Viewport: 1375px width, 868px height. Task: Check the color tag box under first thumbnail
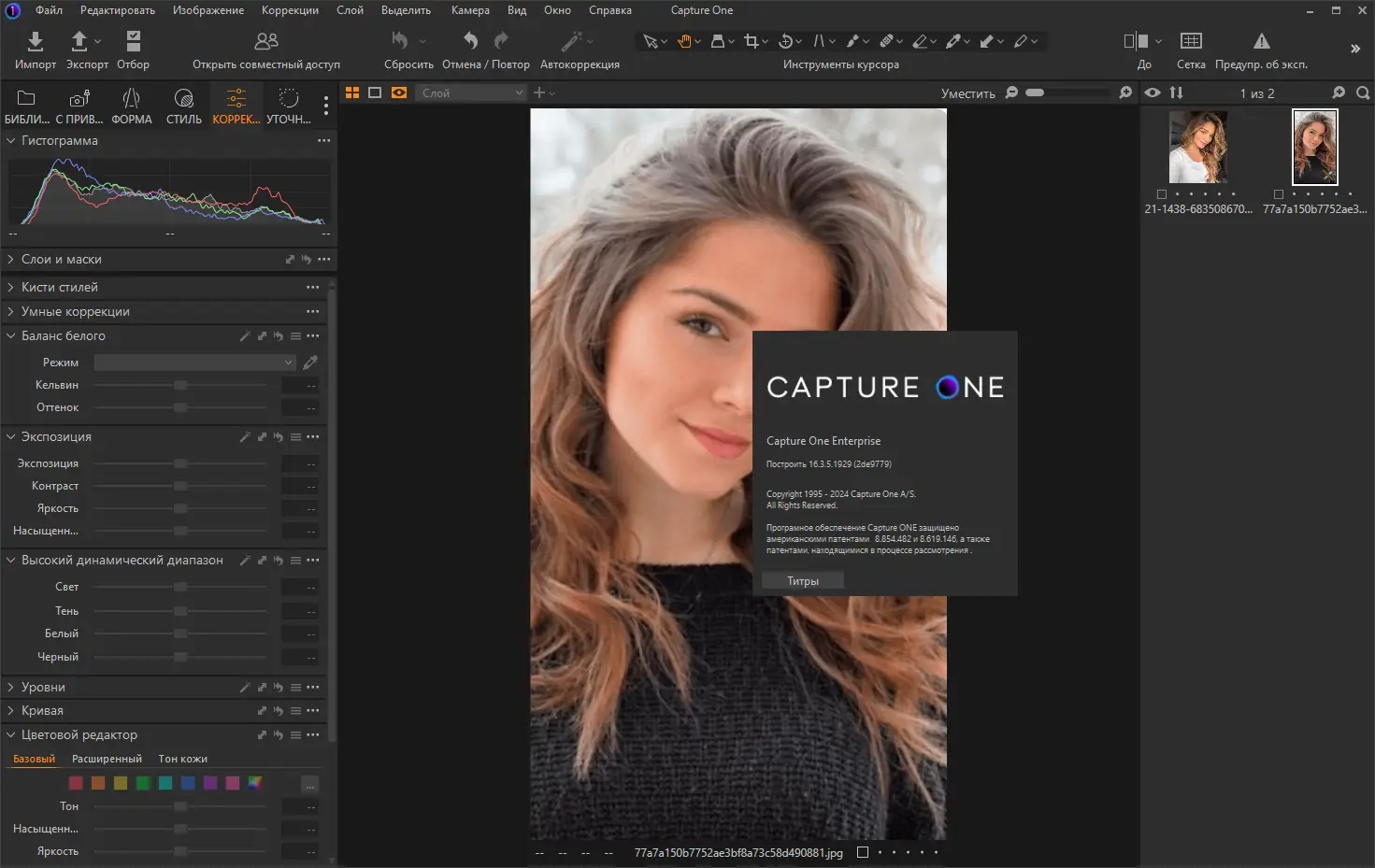pos(1162,194)
